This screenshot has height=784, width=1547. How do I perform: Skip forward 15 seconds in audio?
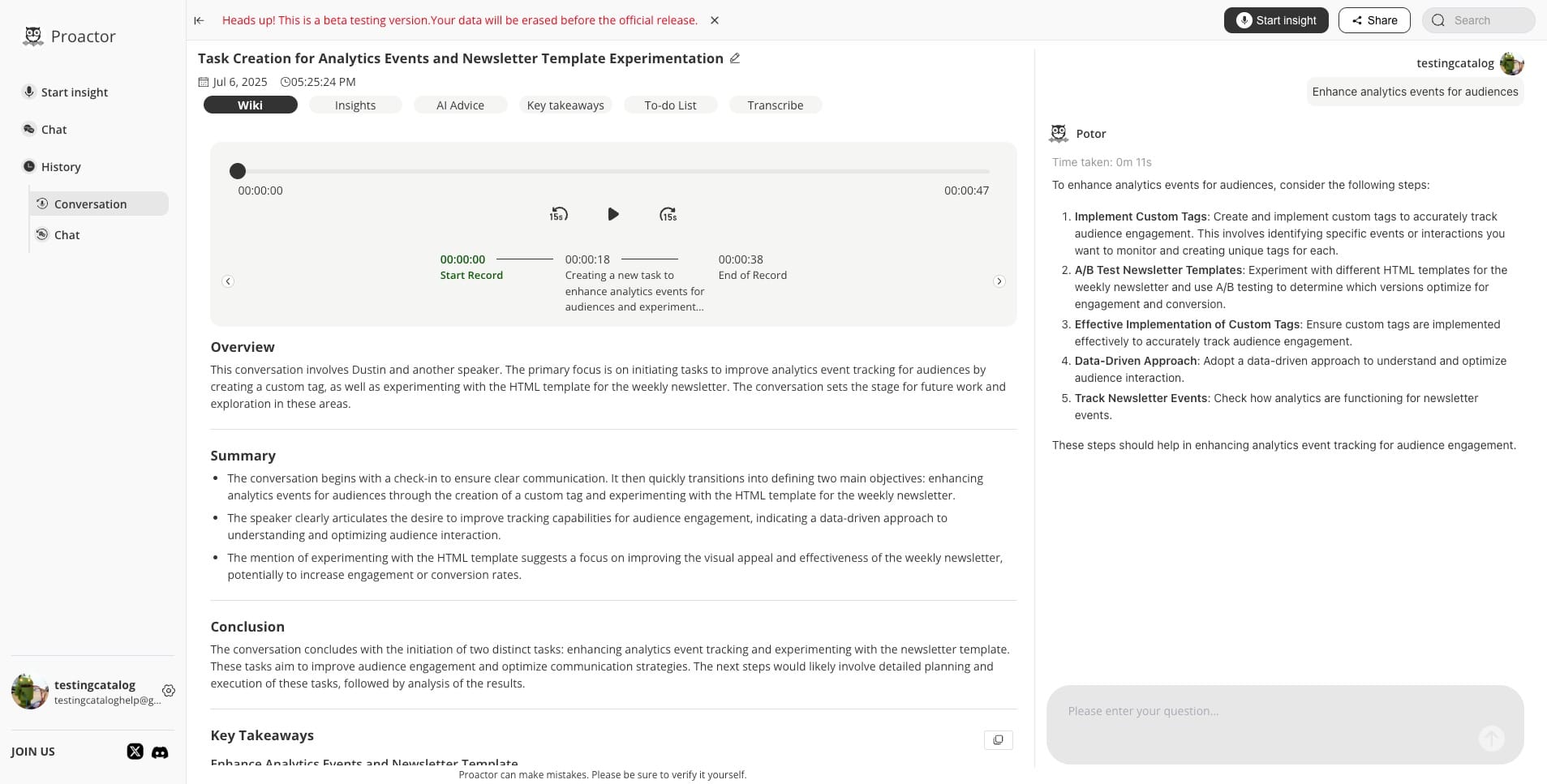[x=668, y=214]
